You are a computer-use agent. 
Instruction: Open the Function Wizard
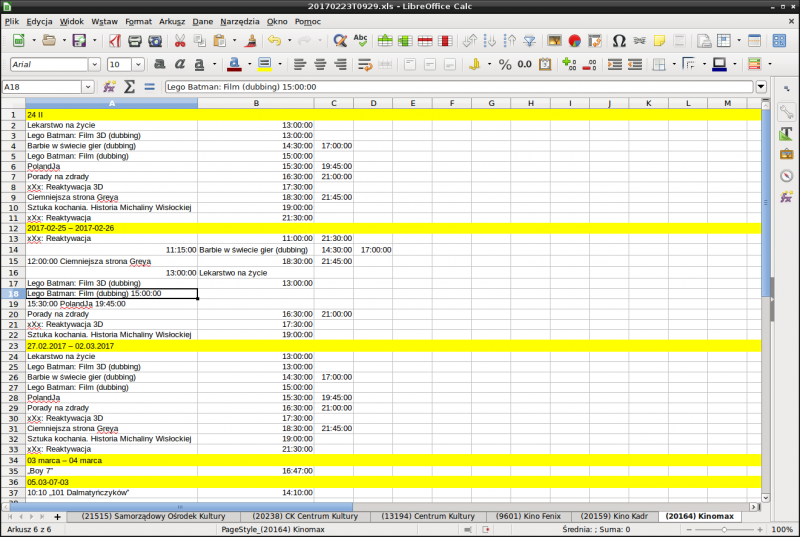click(110, 87)
